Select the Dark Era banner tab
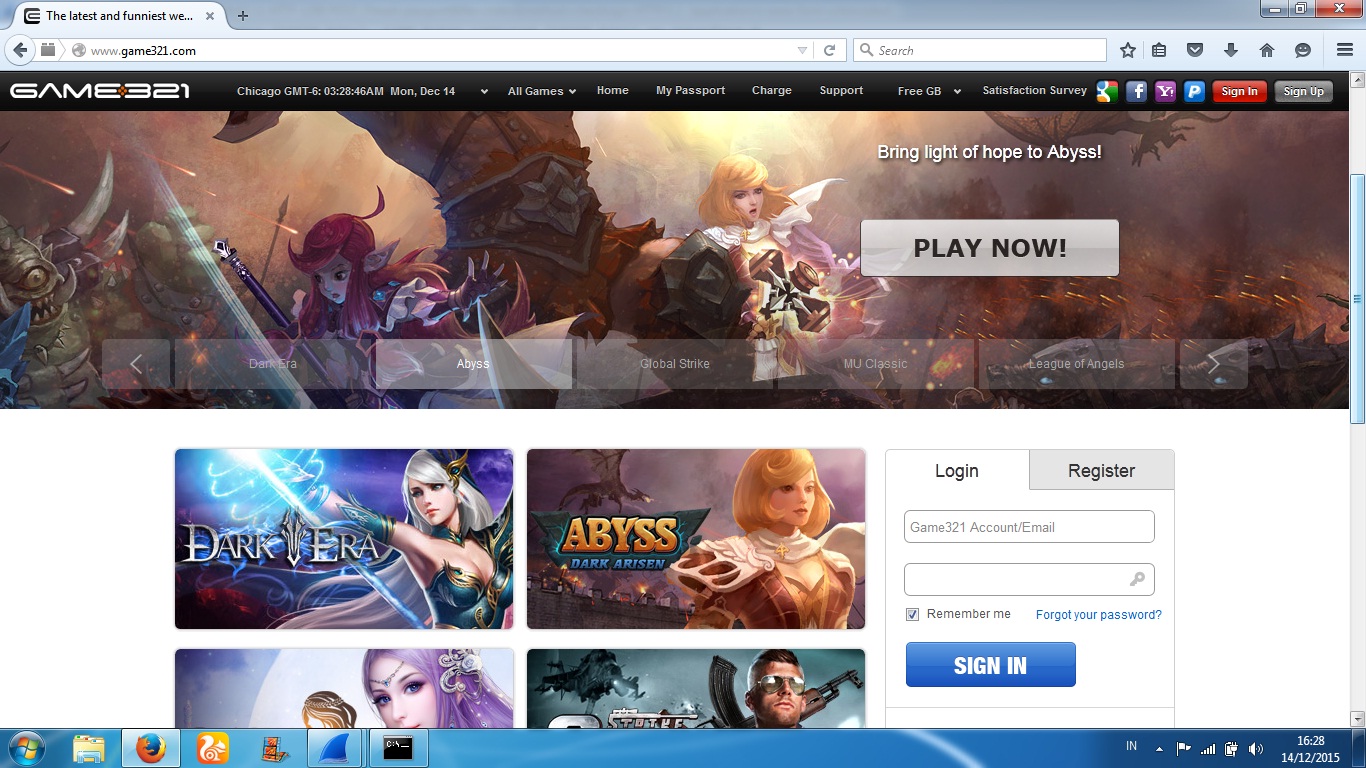Screen dimensions: 1366x768 (x=273, y=364)
